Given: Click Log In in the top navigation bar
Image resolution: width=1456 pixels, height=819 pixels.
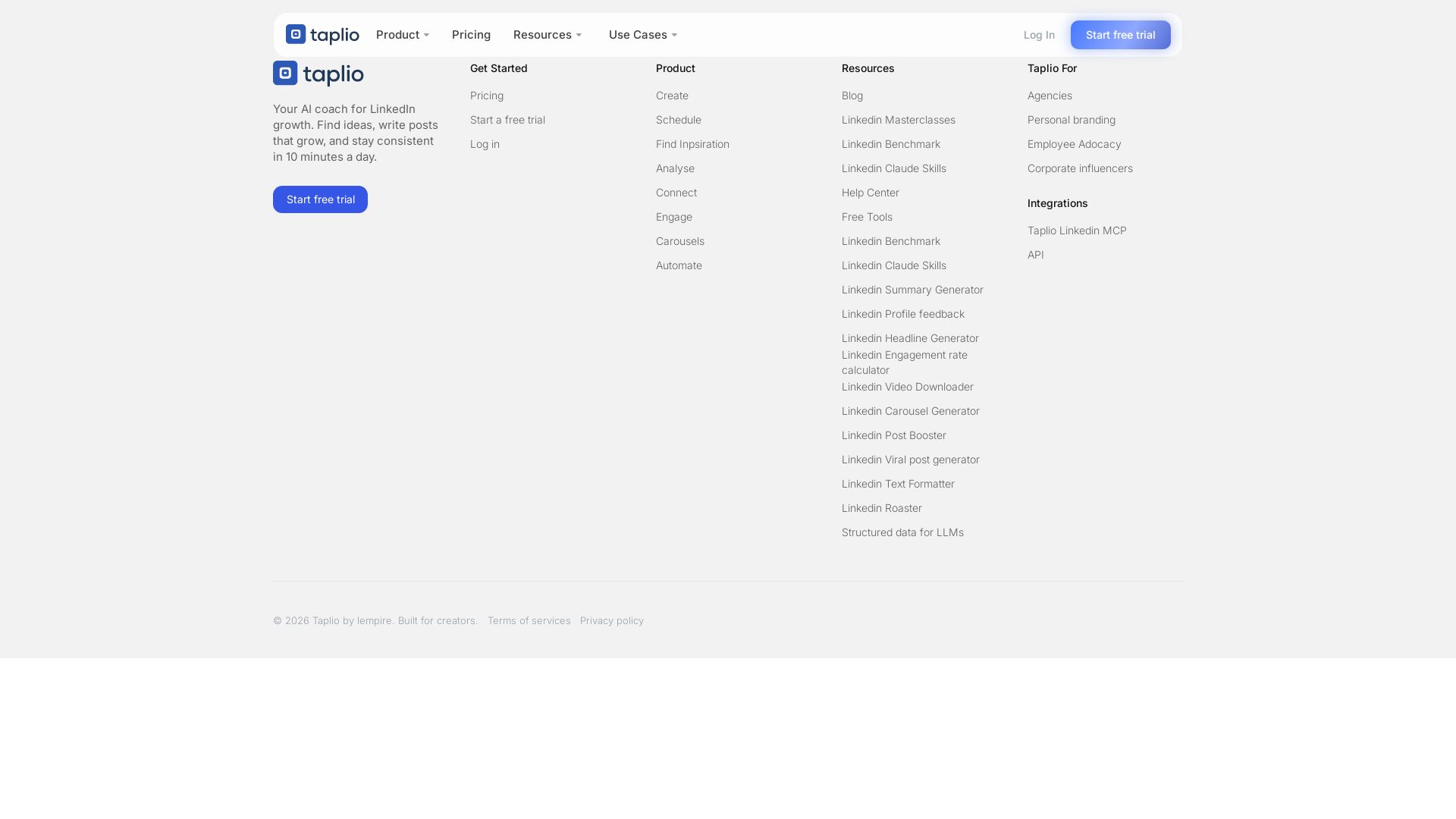Looking at the screenshot, I should [x=1039, y=35].
